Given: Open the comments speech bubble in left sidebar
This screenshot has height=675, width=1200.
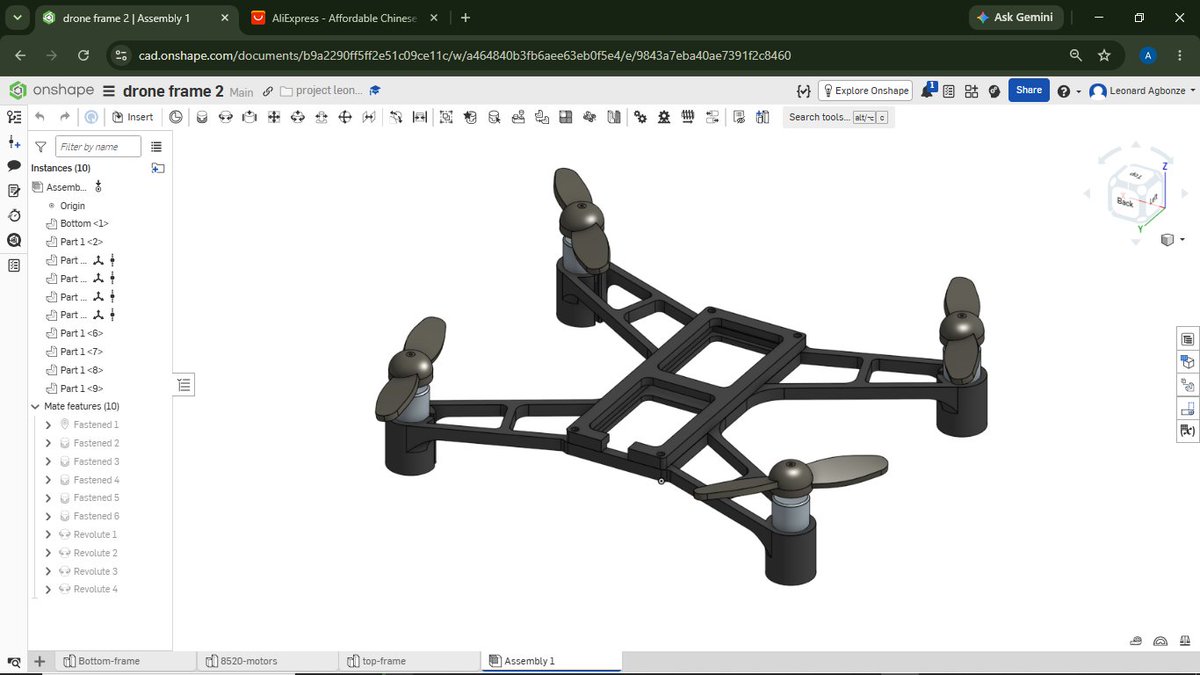Looking at the screenshot, I should (14, 166).
